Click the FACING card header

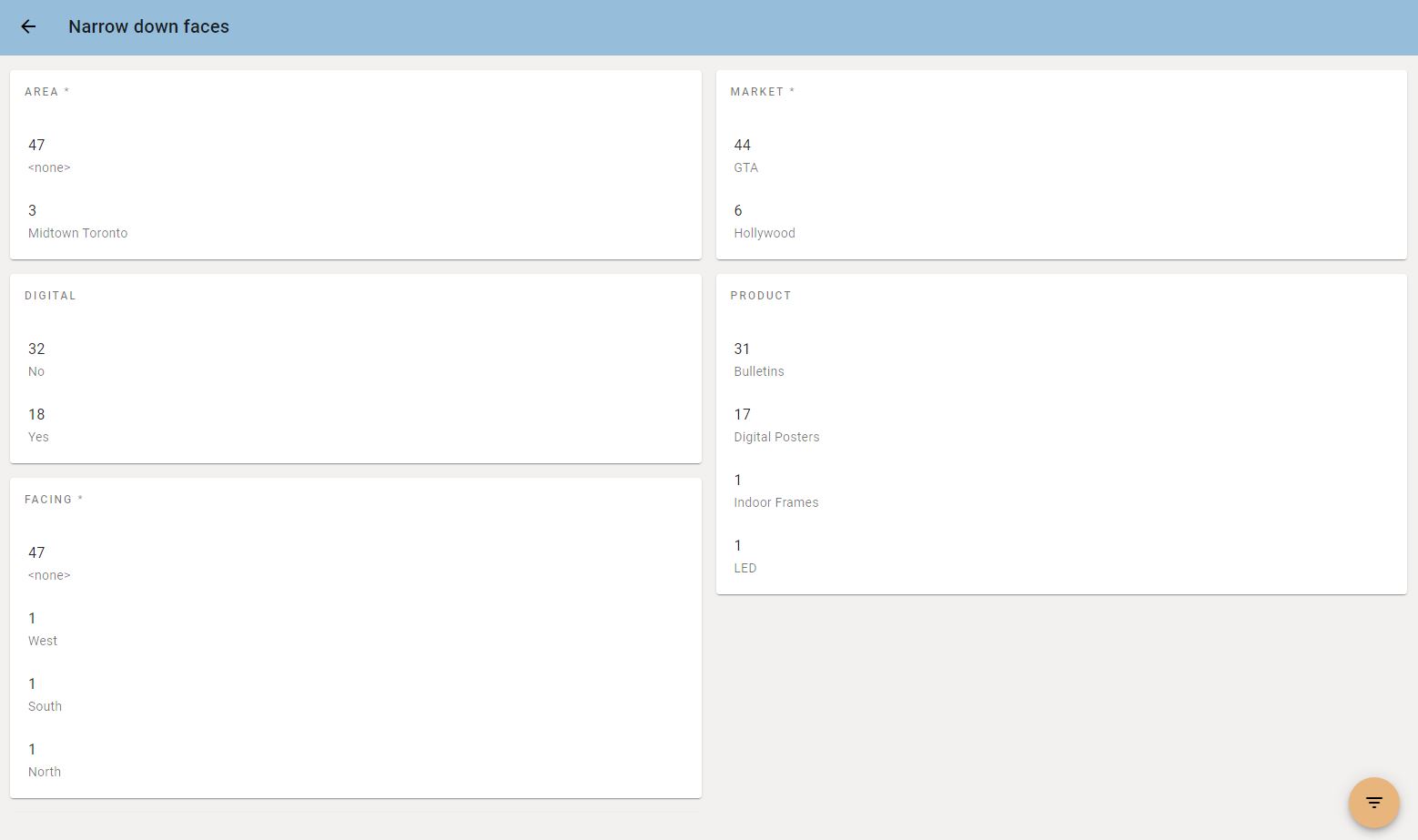(x=54, y=500)
